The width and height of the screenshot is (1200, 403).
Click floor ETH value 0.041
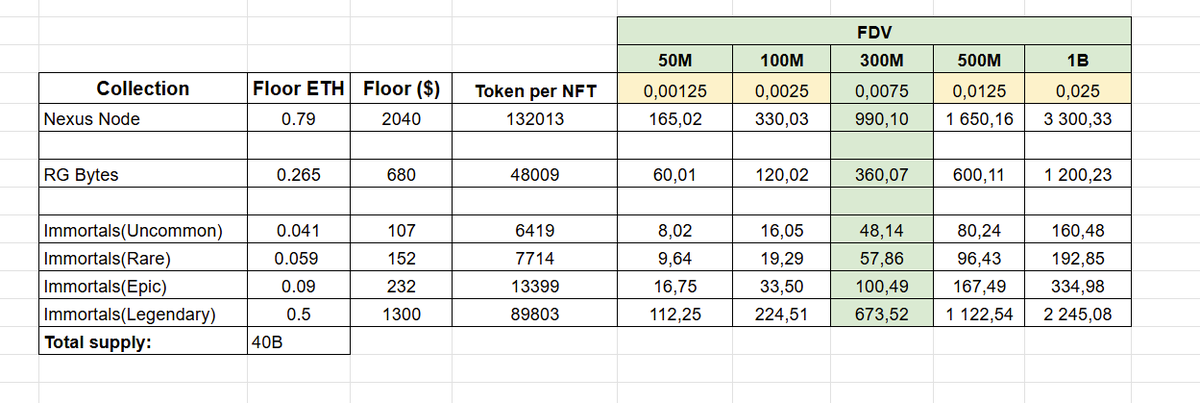pos(299,232)
